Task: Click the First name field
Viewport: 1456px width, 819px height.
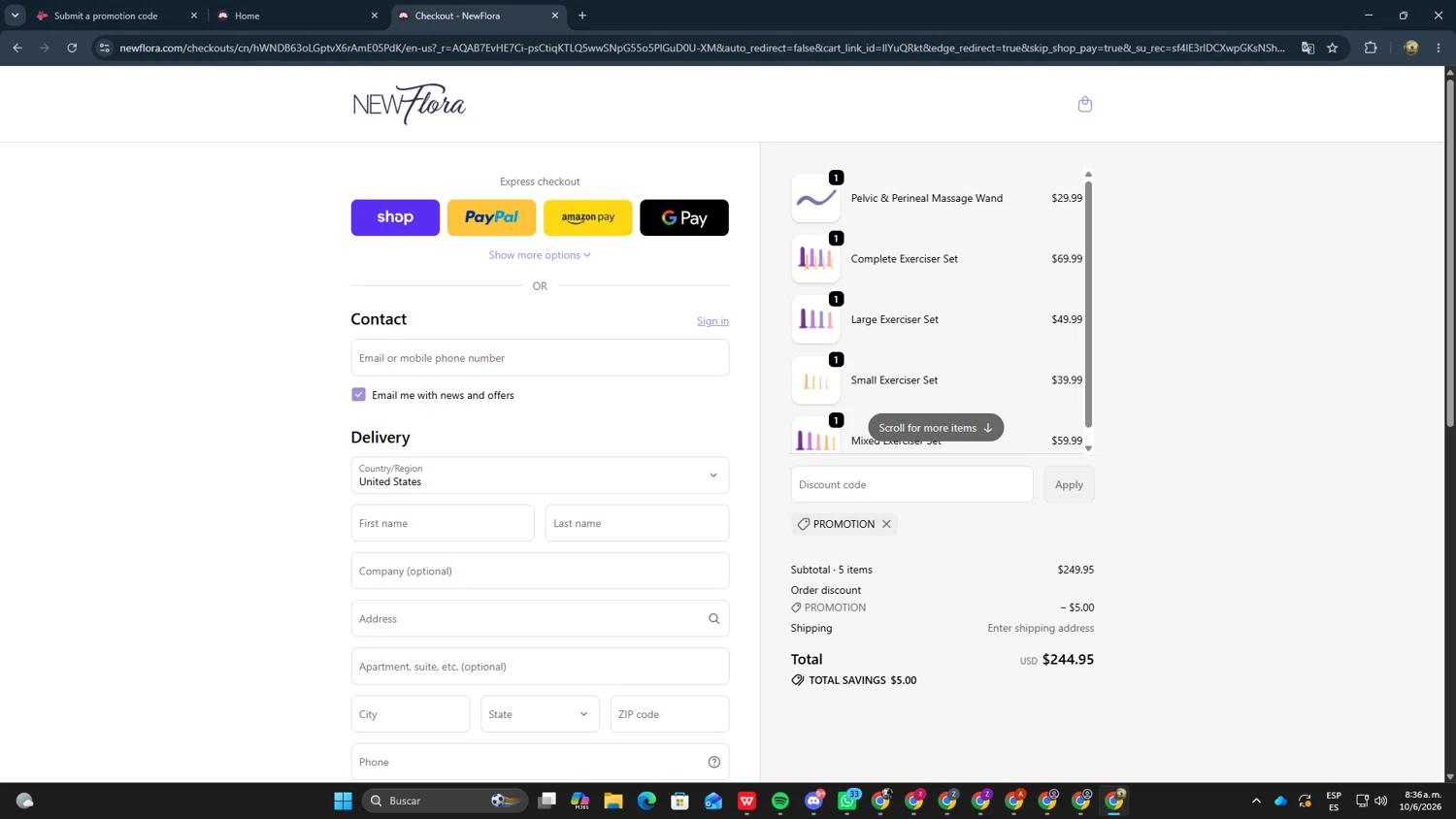Action: point(443,523)
